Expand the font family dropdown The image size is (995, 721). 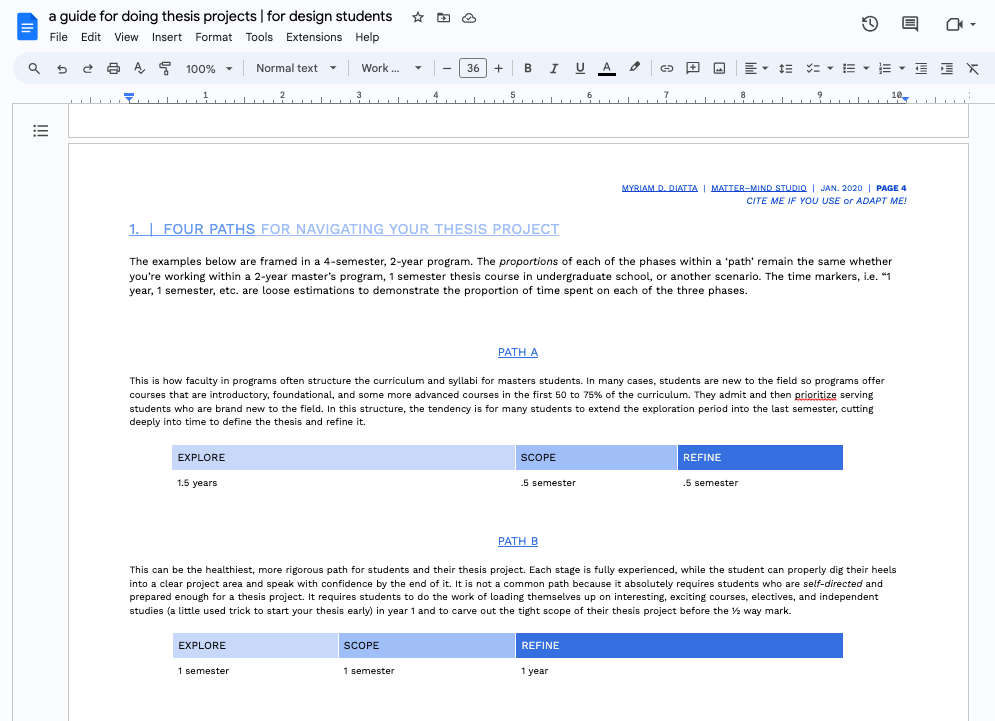pos(390,68)
